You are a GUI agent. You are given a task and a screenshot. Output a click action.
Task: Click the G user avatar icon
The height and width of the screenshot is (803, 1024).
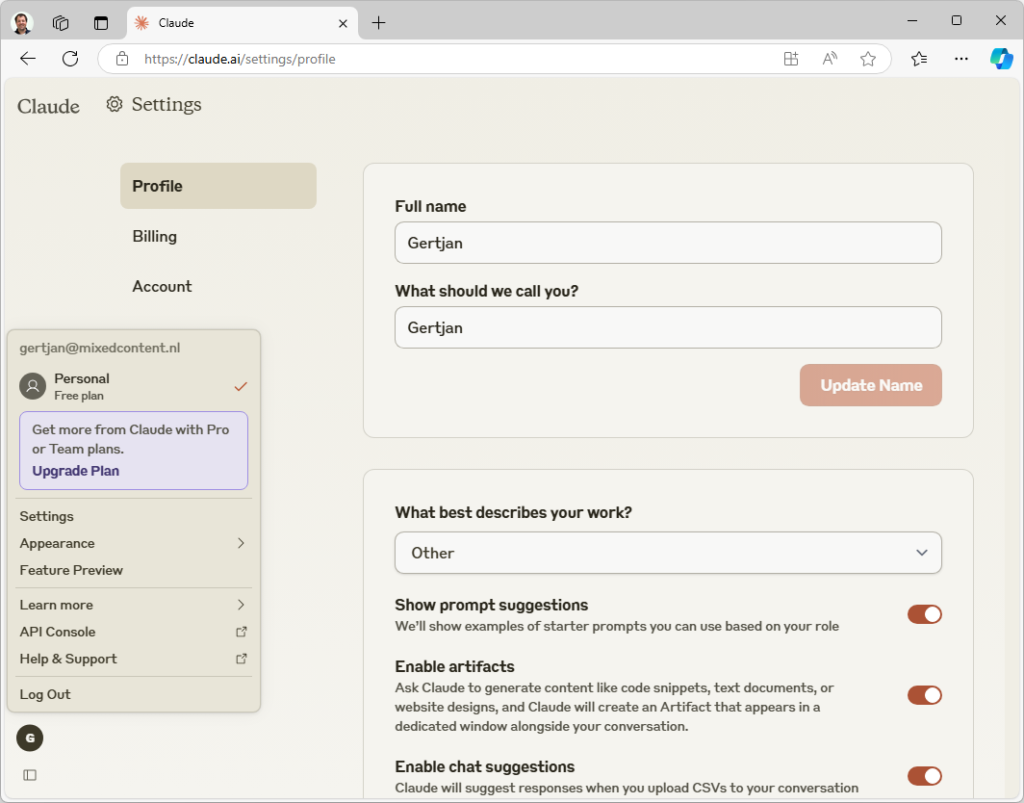tap(30, 738)
